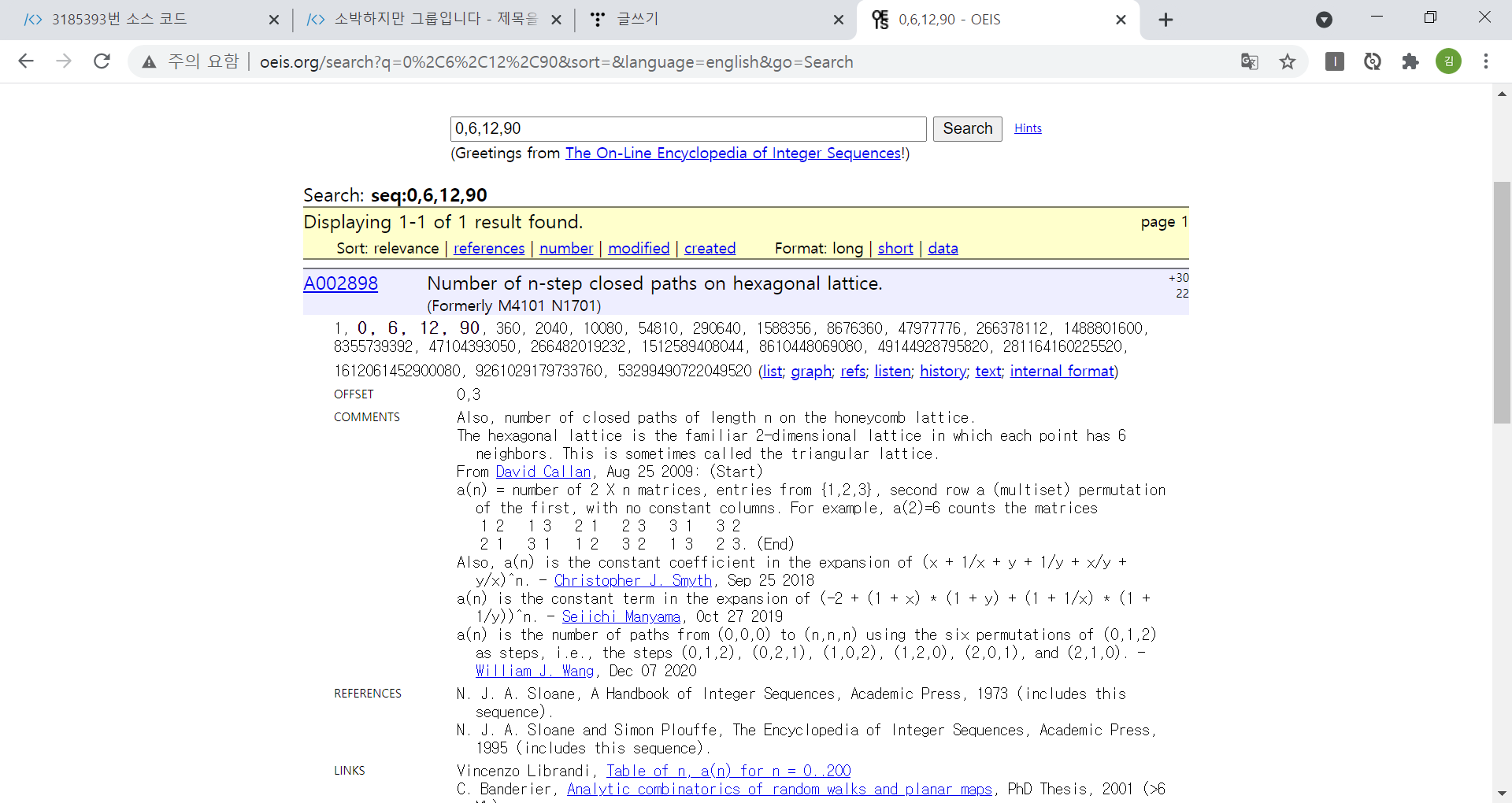Image resolution: width=1512 pixels, height=803 pixels.
Task: Sort results by created
Action: pos(710,248)
